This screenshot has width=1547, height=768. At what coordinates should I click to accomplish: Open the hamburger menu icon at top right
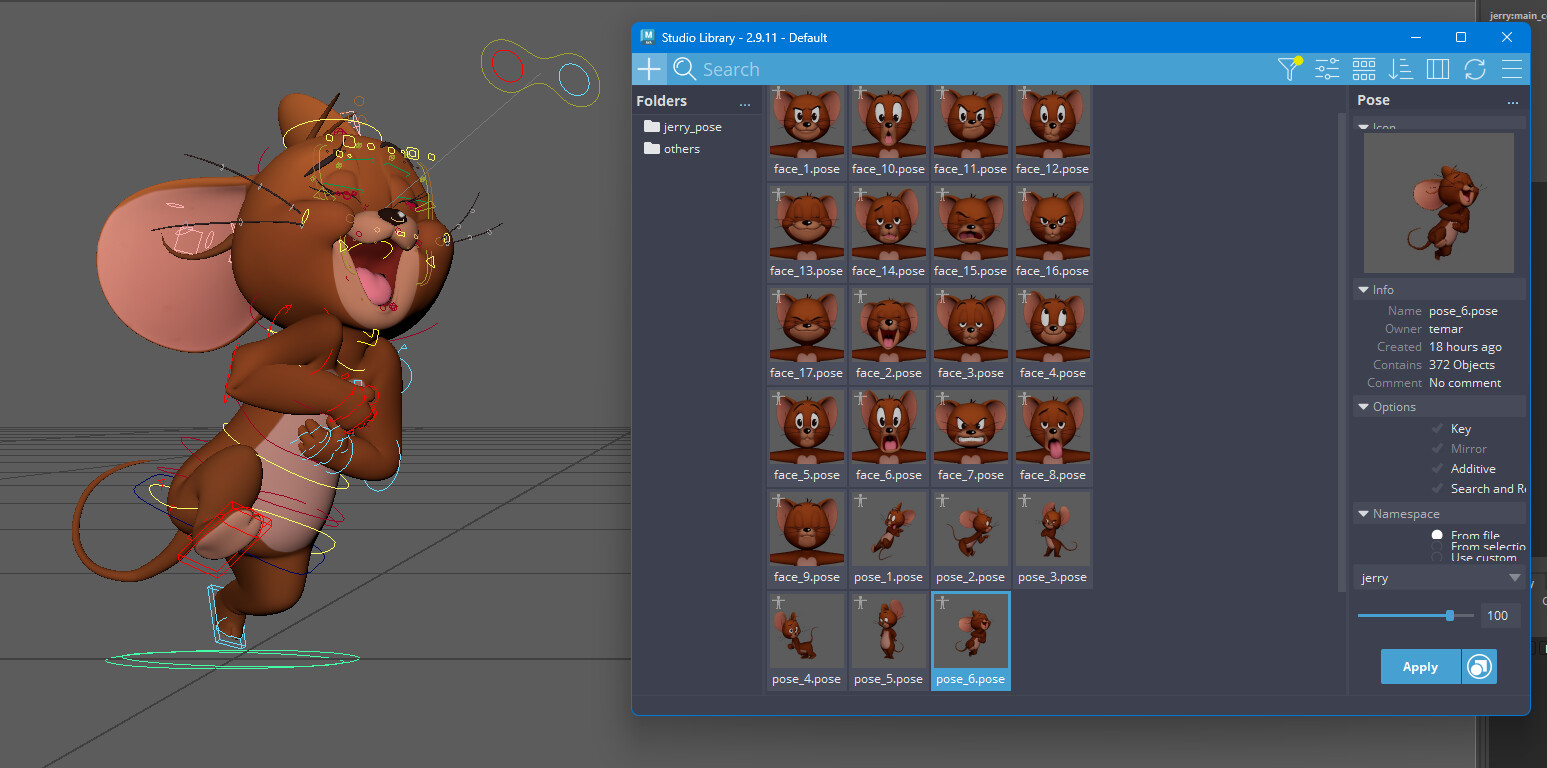[1511, 68]
